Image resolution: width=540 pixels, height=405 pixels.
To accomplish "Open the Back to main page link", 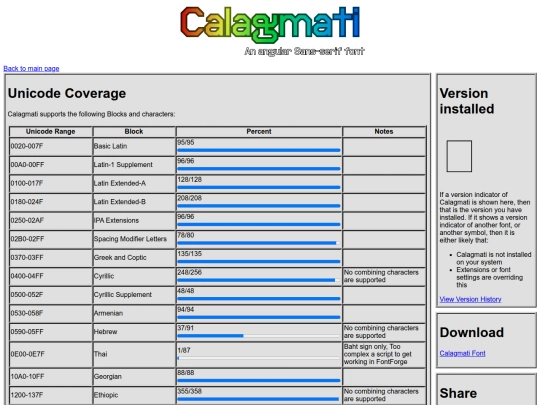I will point(31,69).
